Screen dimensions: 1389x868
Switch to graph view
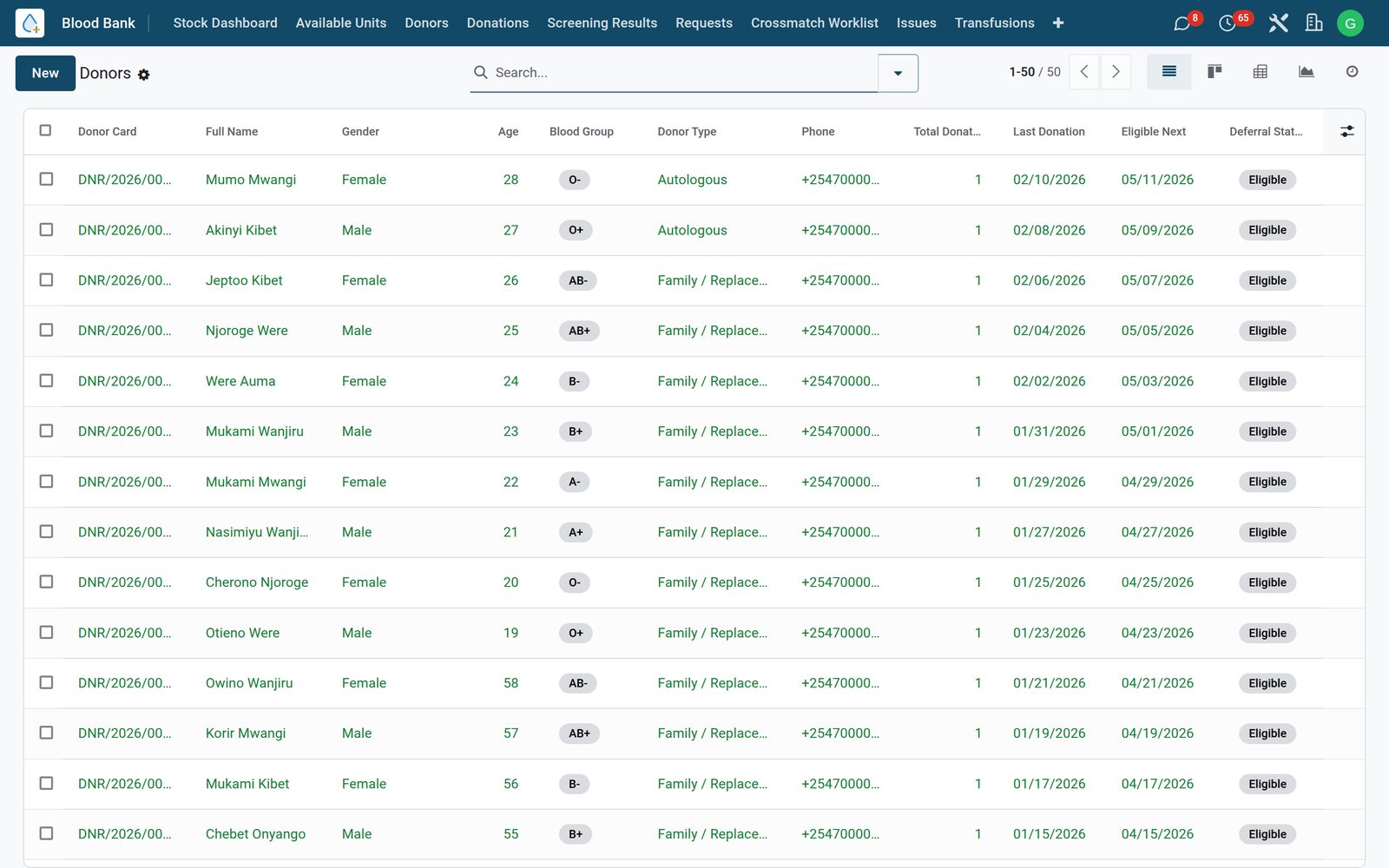[1306, 72]
